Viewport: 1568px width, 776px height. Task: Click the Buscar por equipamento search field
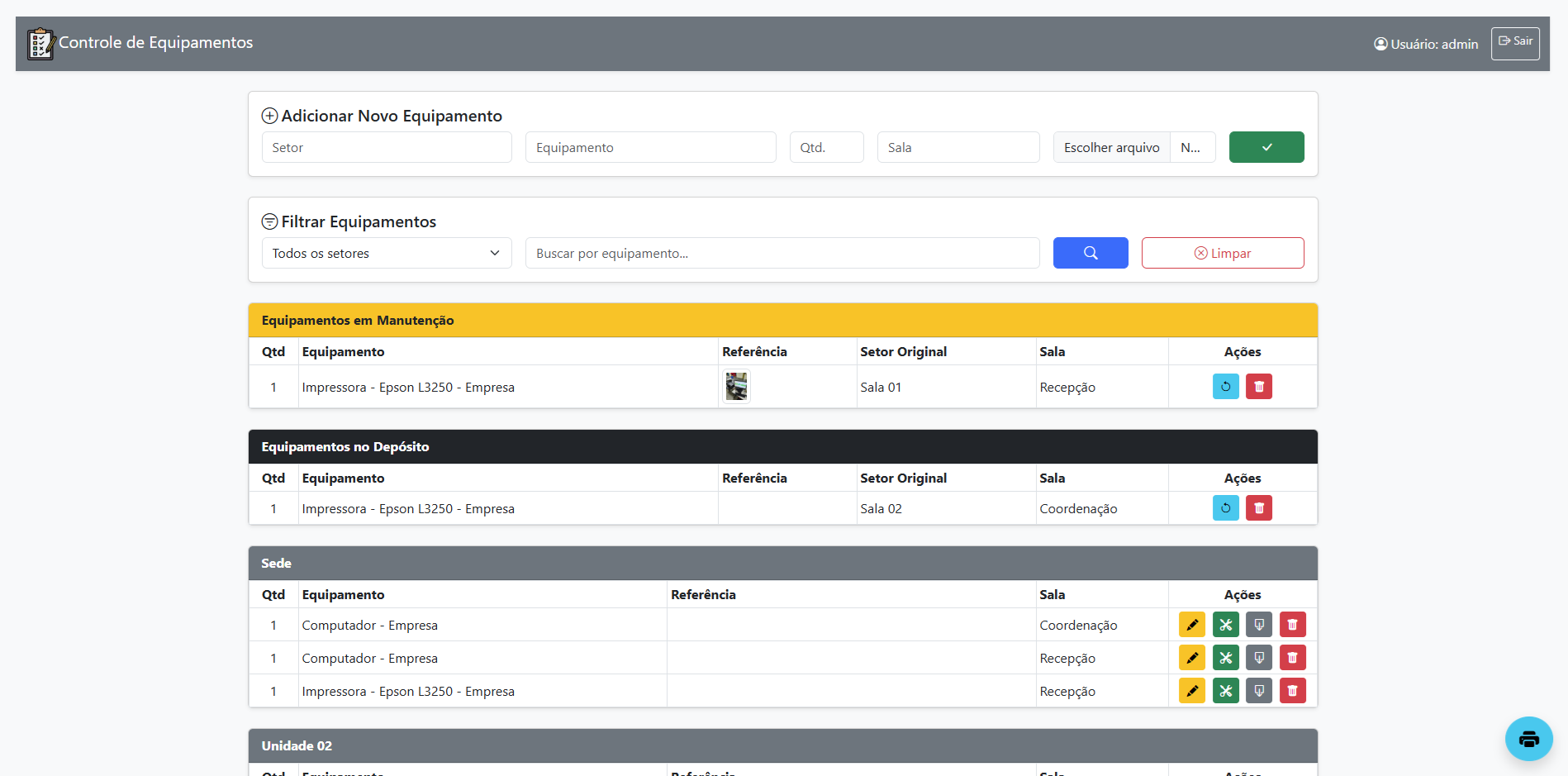click(782, 253)
